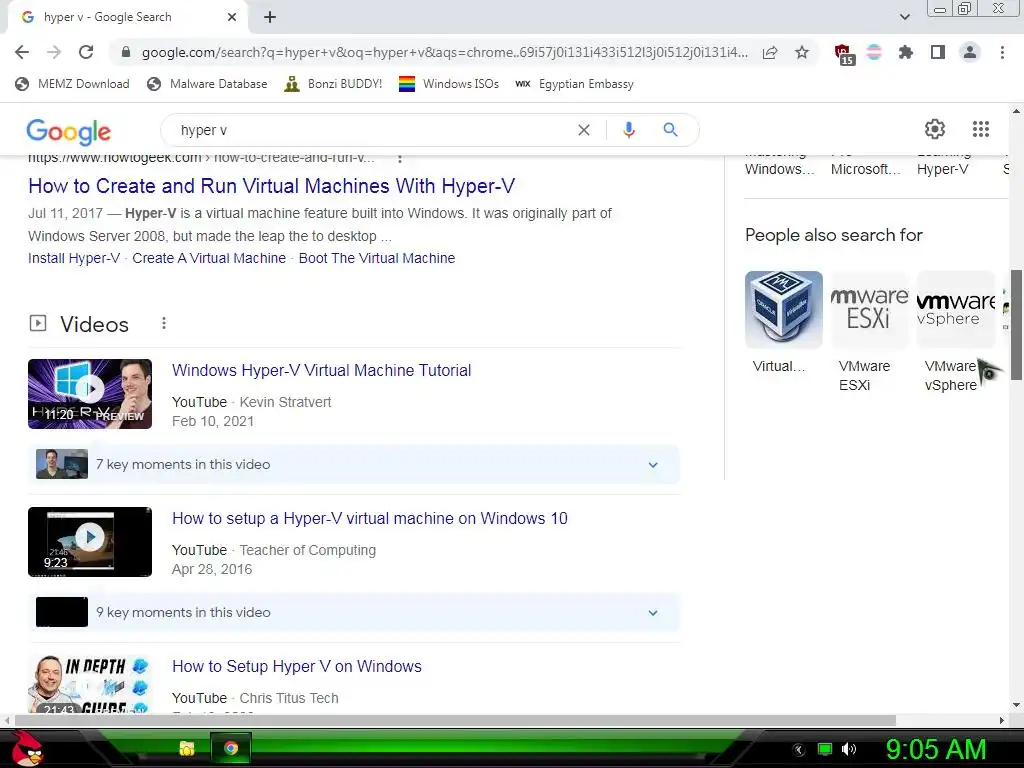Select the VMware ESXi related search card

coord(869,332)
